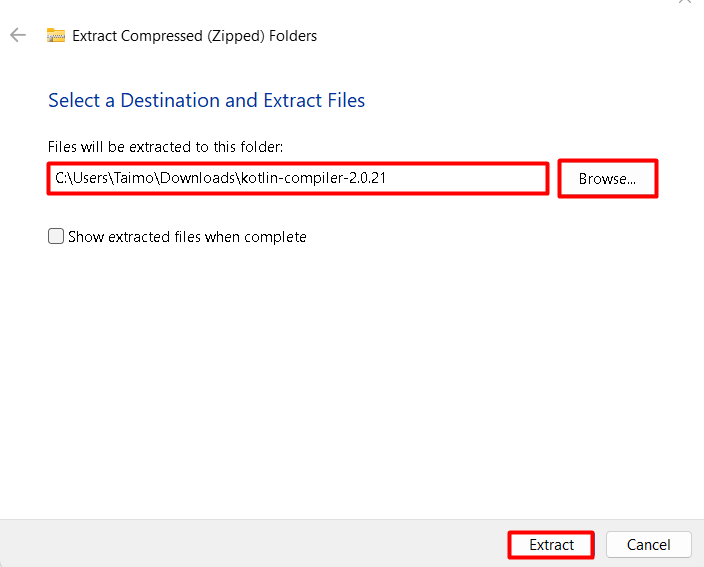Close the dialog with the X icon
Image resolution: width=704 pixels, height=567 pixels.
[685, 1]
